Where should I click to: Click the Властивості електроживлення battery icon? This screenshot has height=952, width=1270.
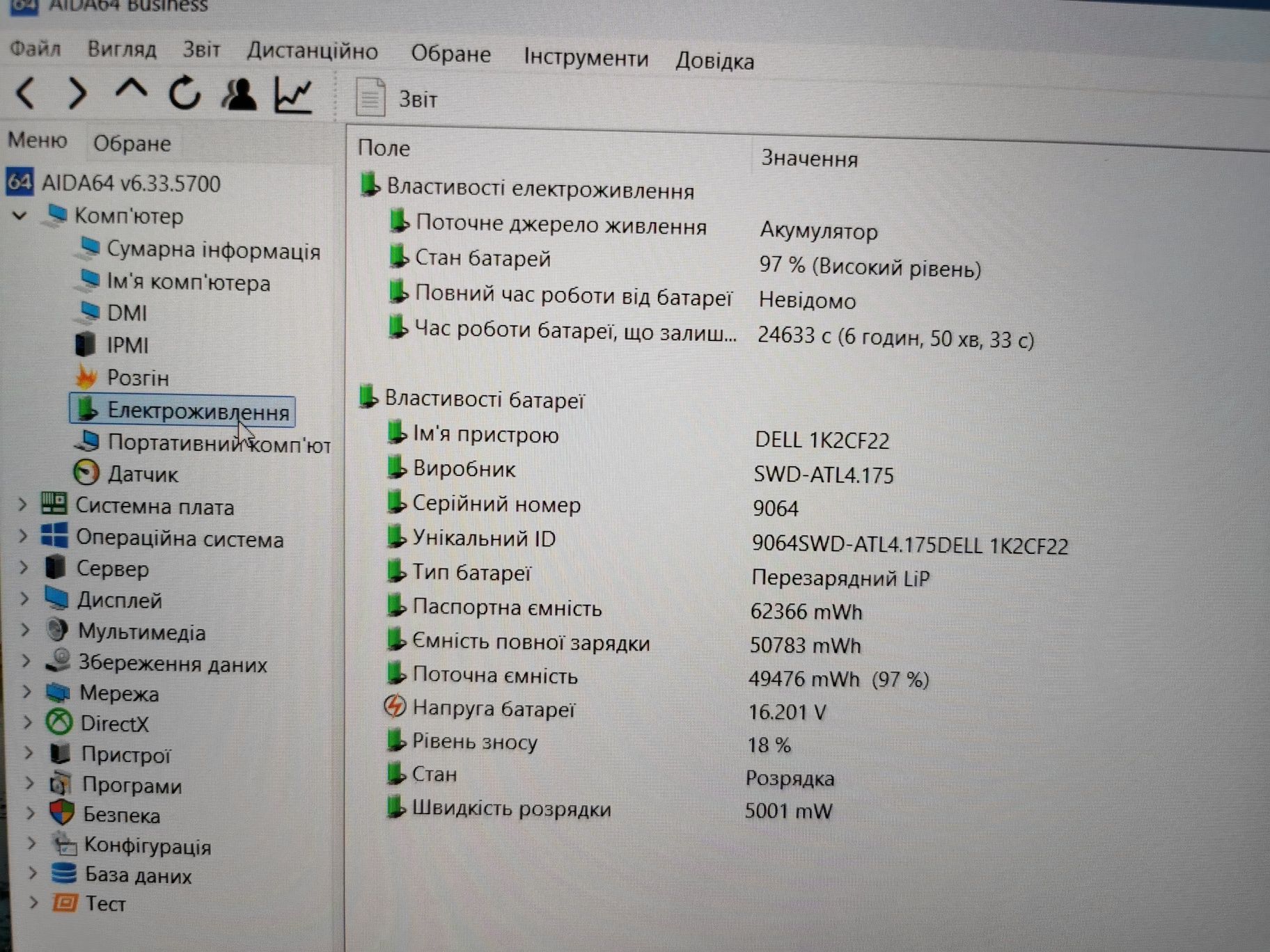click(370, 185)
